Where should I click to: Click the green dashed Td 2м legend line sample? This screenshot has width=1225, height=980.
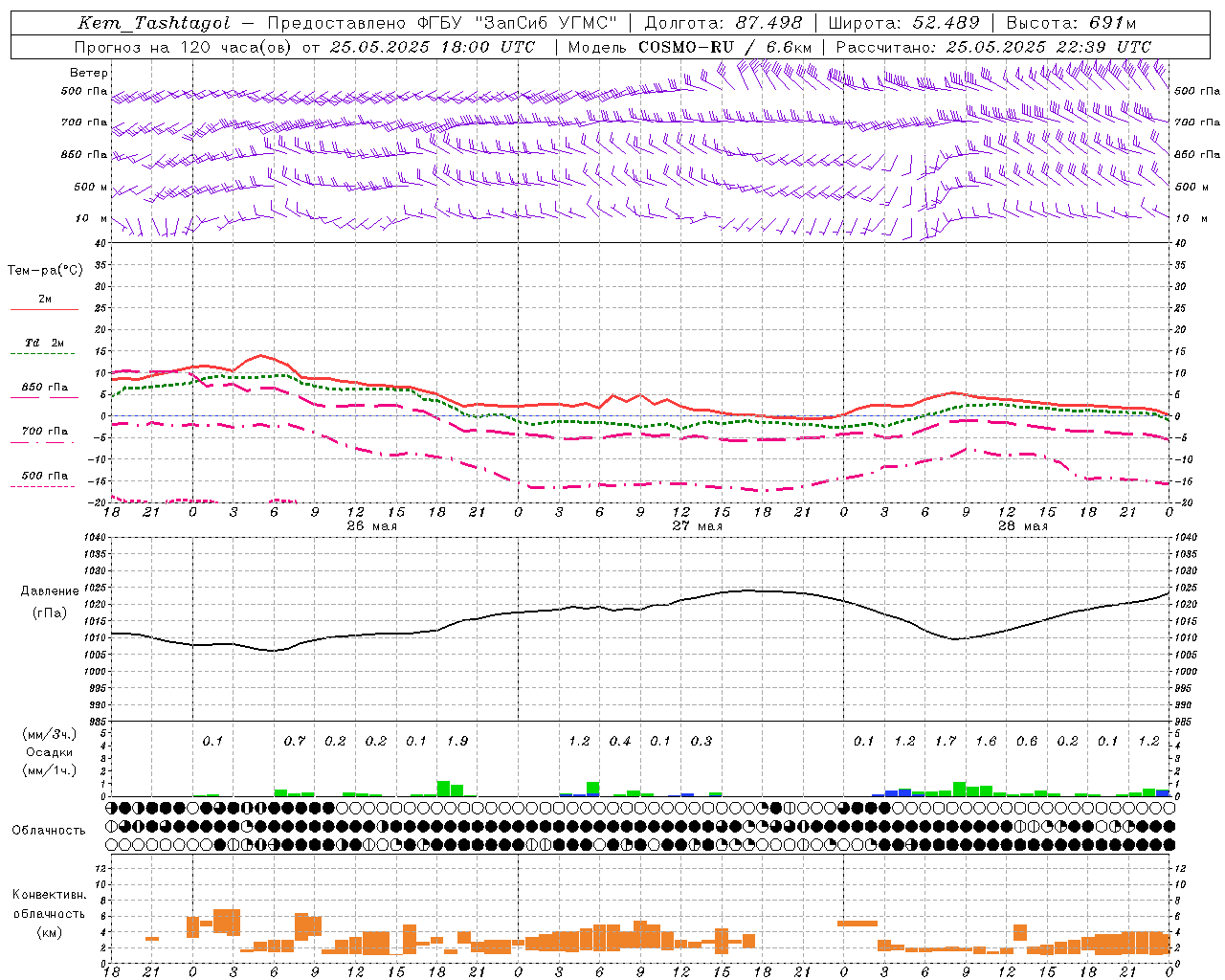[44, 354]
